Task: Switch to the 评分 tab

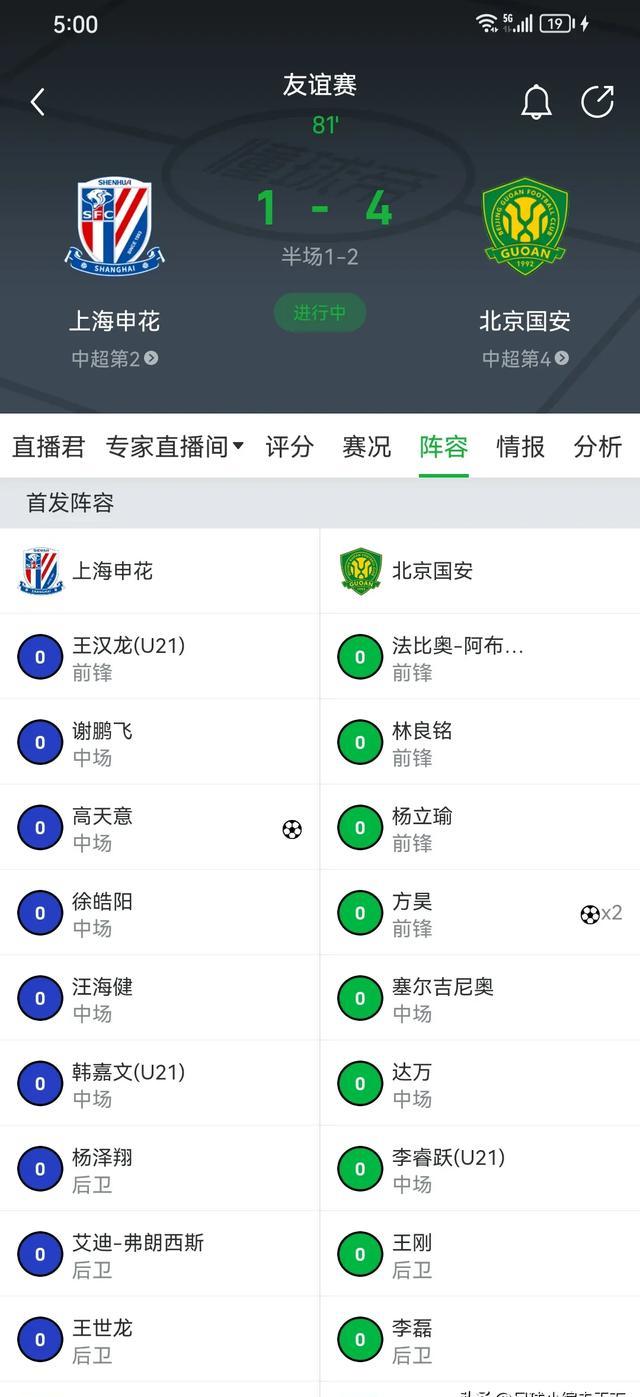Action: (x=289, y=447)
